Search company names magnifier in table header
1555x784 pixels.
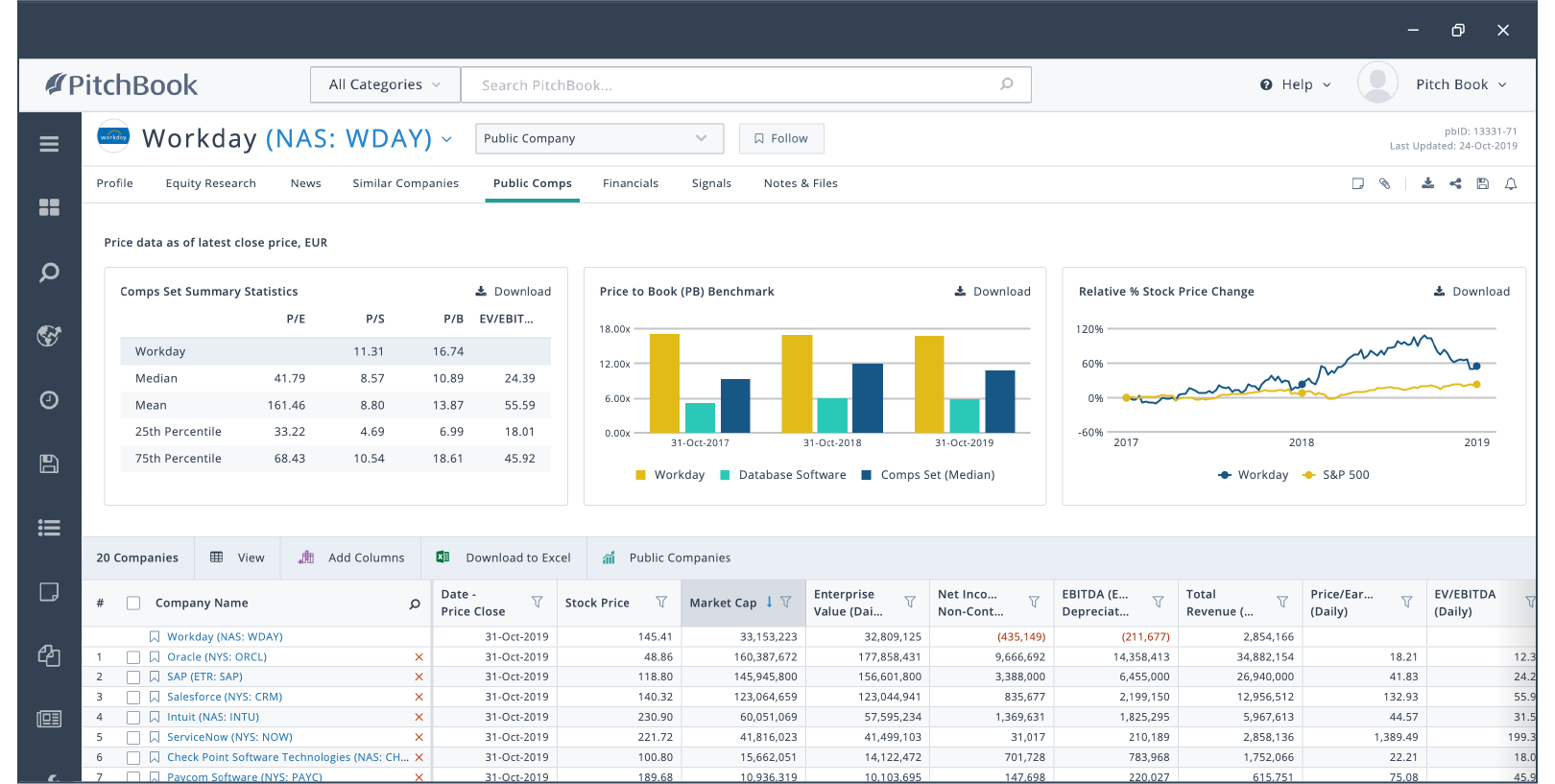pos(415,604)
